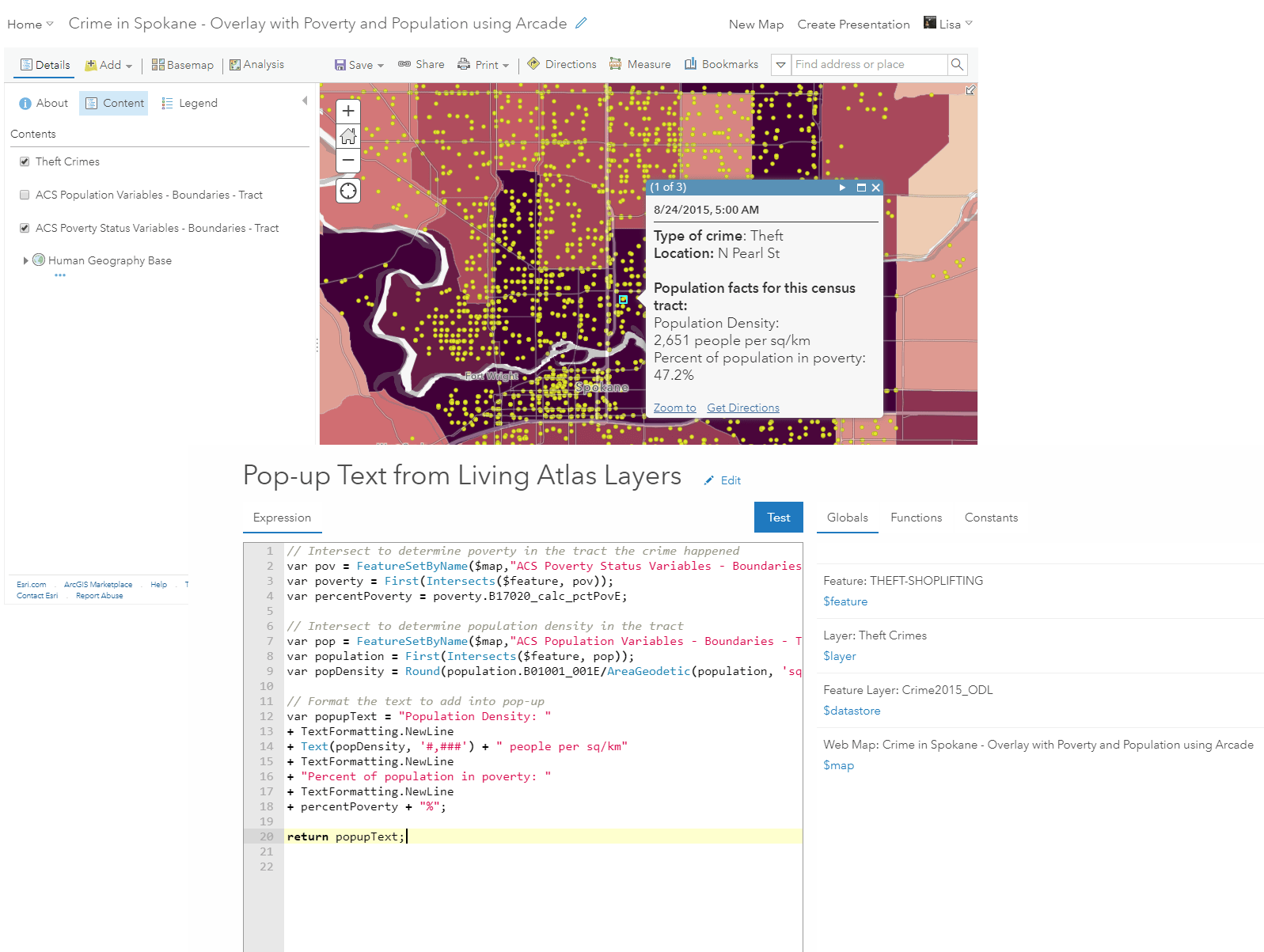The height and width of the screenshot is (952, 1264).
Task: Toggle ACS Poverty Status Variables layer
Action: coord(25,228)
